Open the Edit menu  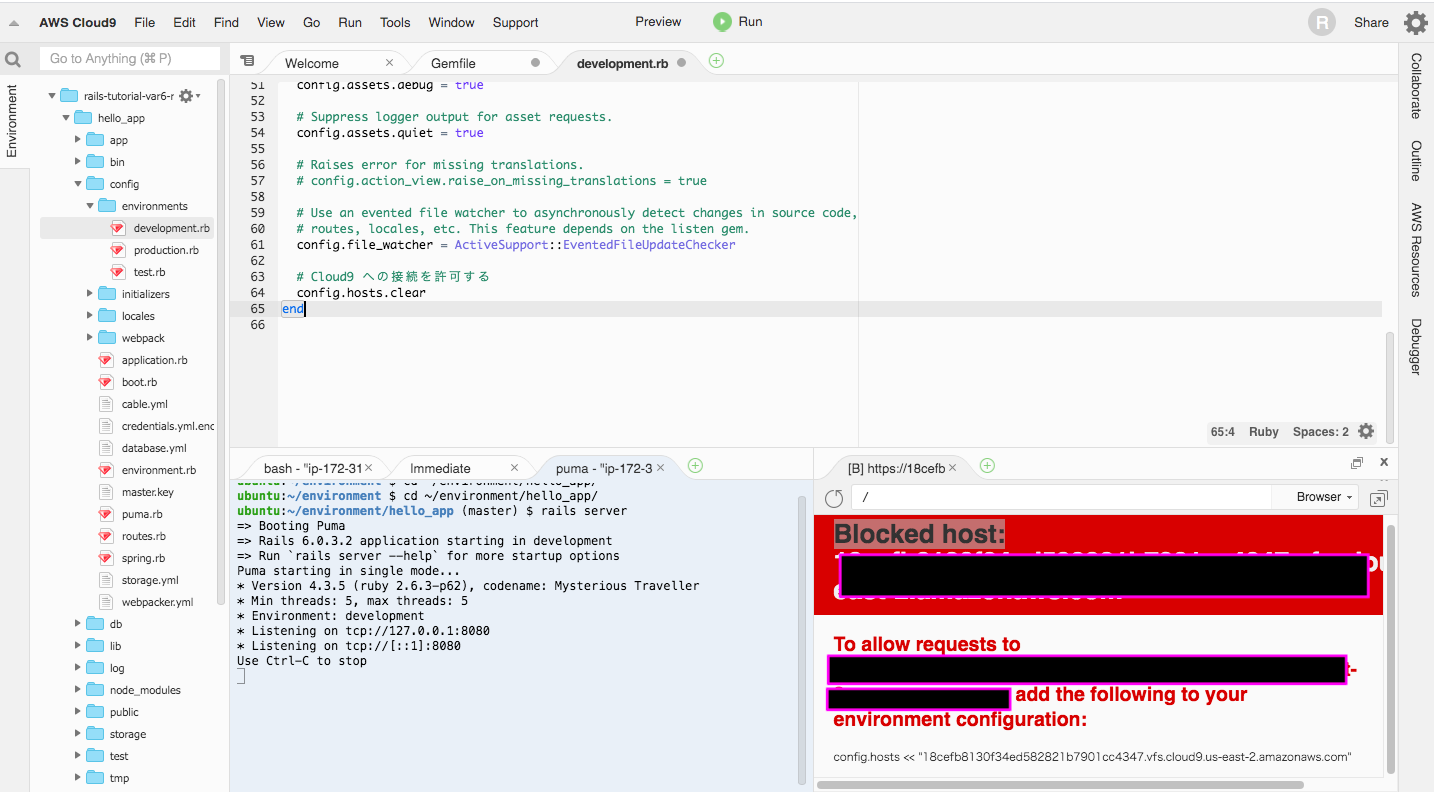pos(184,22)
